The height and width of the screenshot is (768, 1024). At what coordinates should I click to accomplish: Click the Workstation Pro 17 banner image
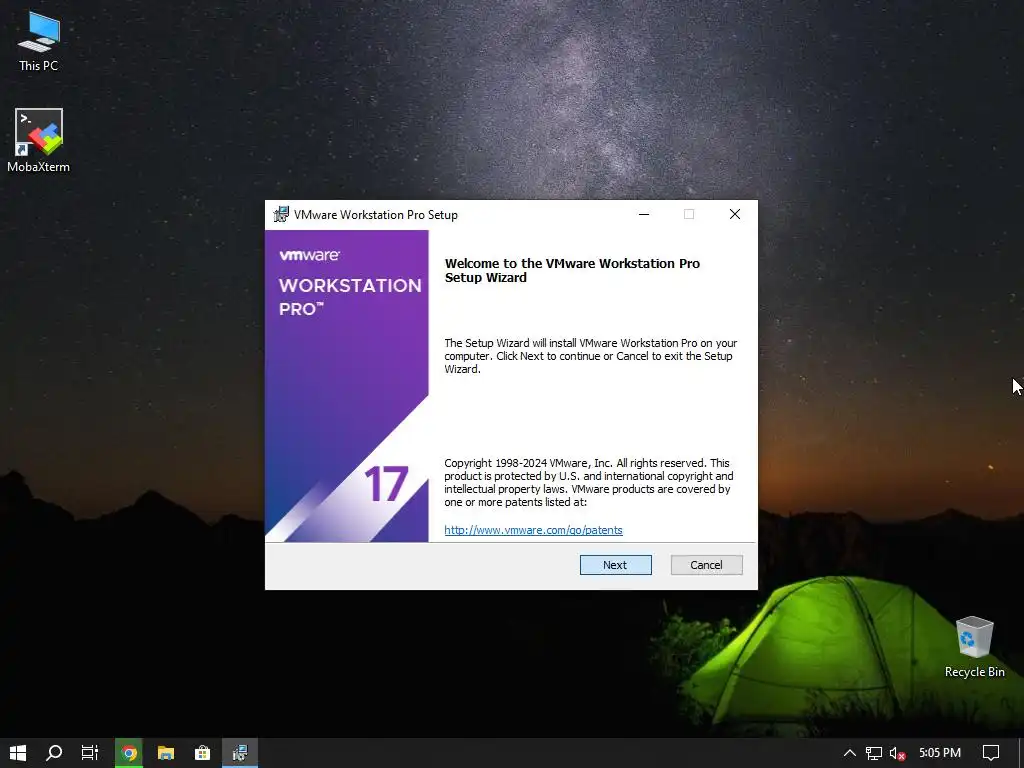(x=347, y=386)
